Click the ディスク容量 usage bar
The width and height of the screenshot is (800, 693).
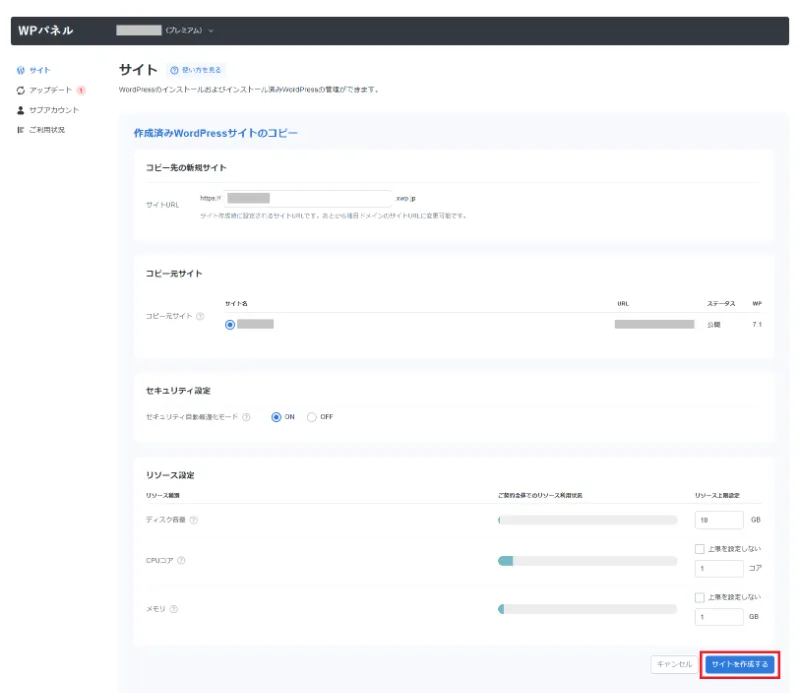point(587,520)
